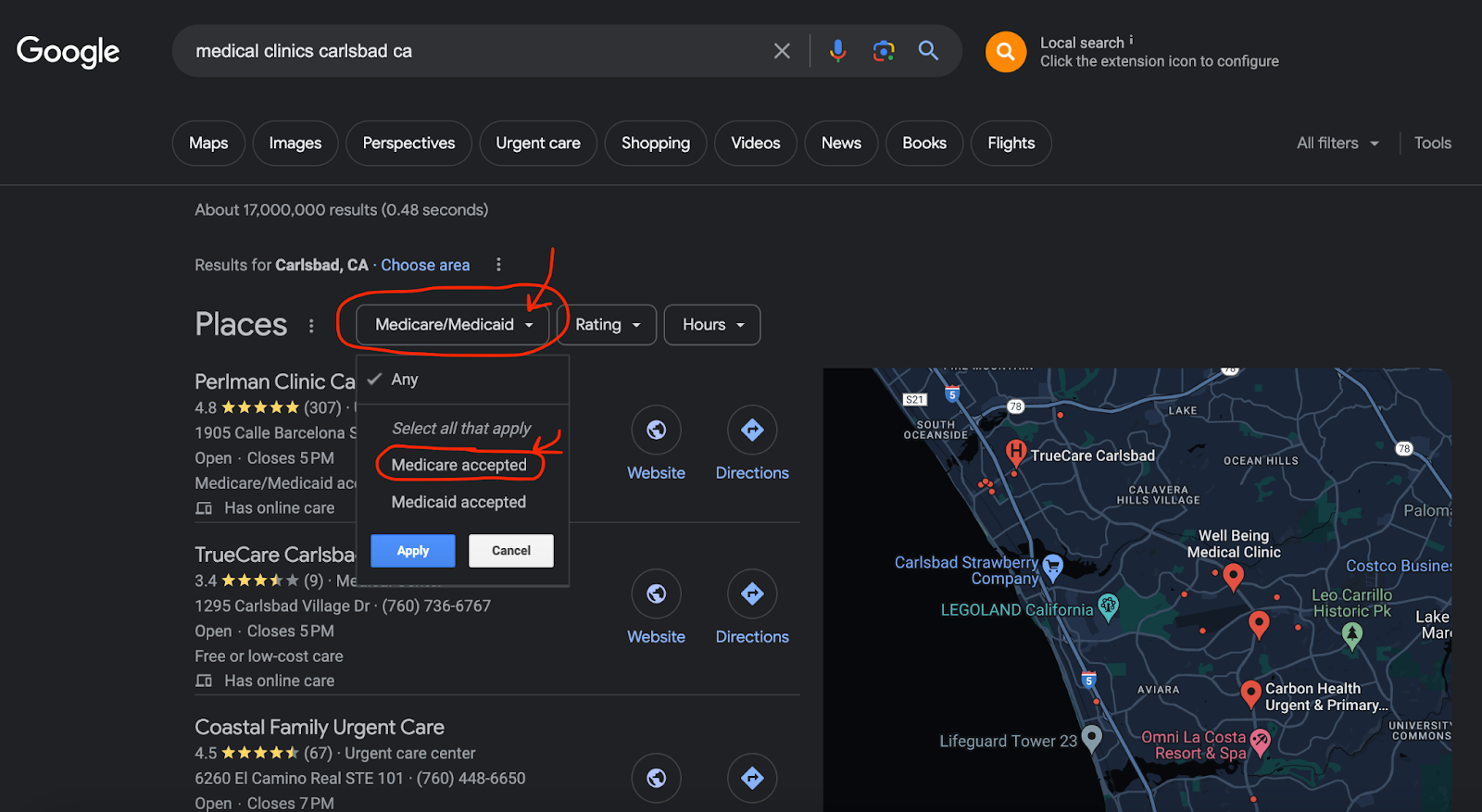Click Website link under TrueCare Carlsbad
The height and width of the screenshot is (812, 1482).
click(x=656, y=637)
